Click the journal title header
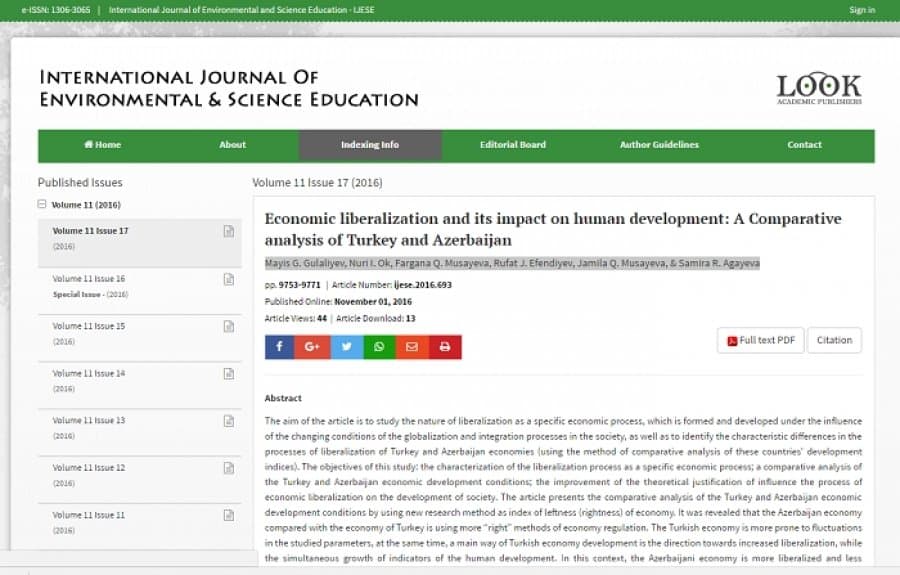This screenshot has height=575, width=900. point(229,88)
